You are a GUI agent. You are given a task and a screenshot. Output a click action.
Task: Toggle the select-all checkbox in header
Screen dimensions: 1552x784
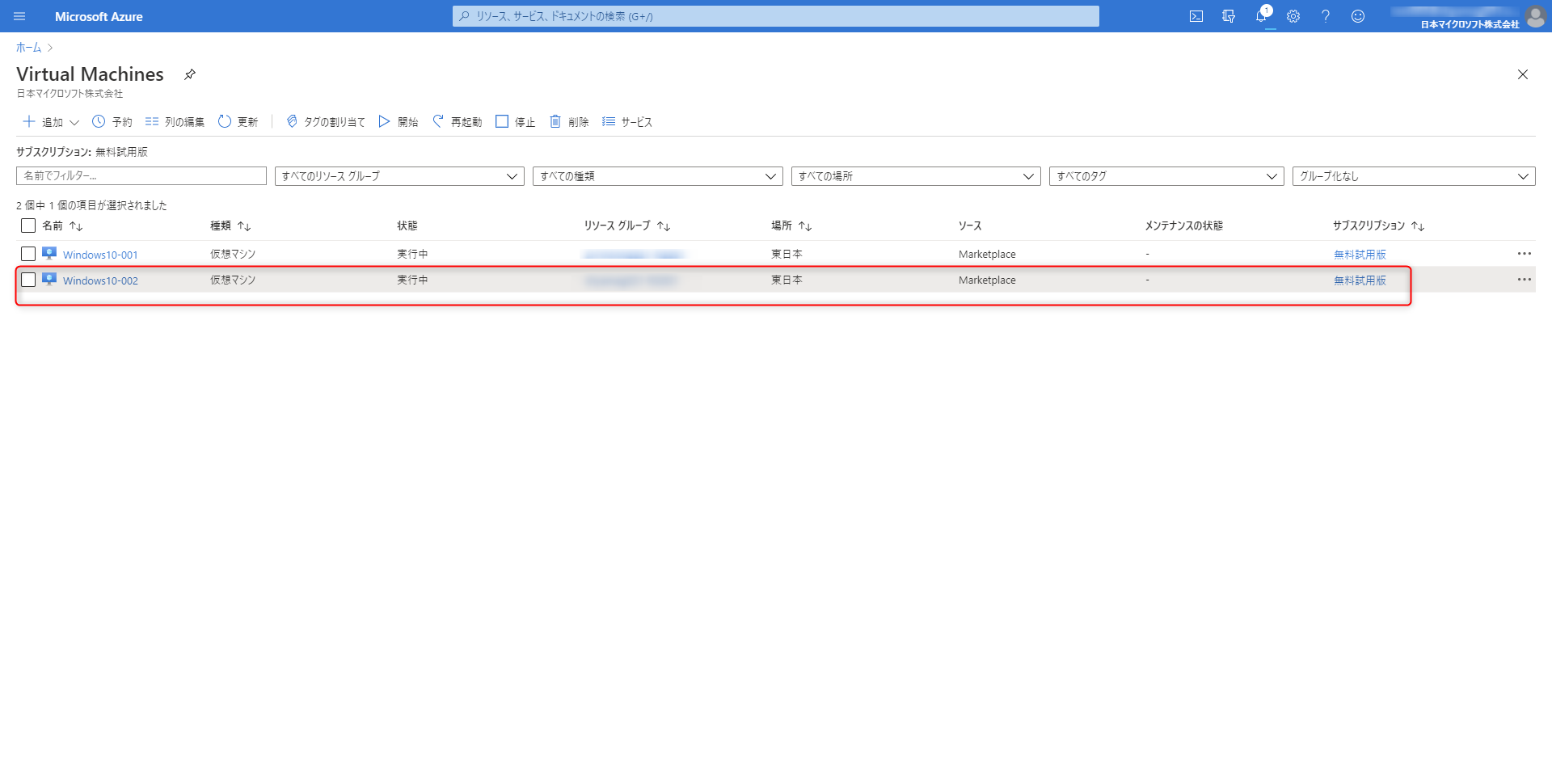pos(28,226)
